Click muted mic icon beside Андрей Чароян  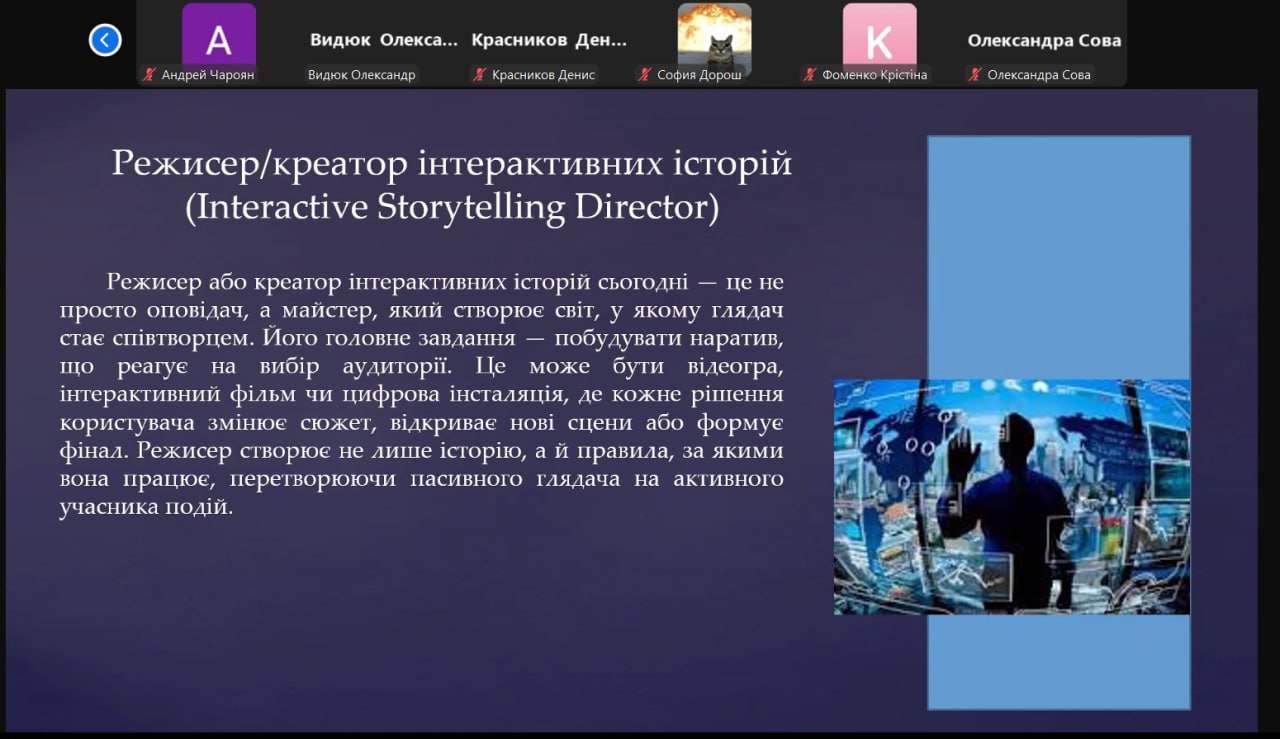point(150,75)
